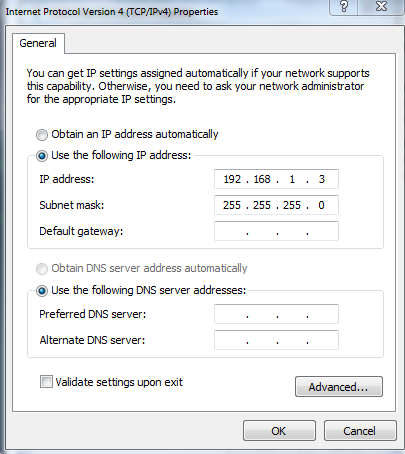Select Obtain DNS server address automatically
This screenshot has width=405, height=454.
tap(42, 269)
